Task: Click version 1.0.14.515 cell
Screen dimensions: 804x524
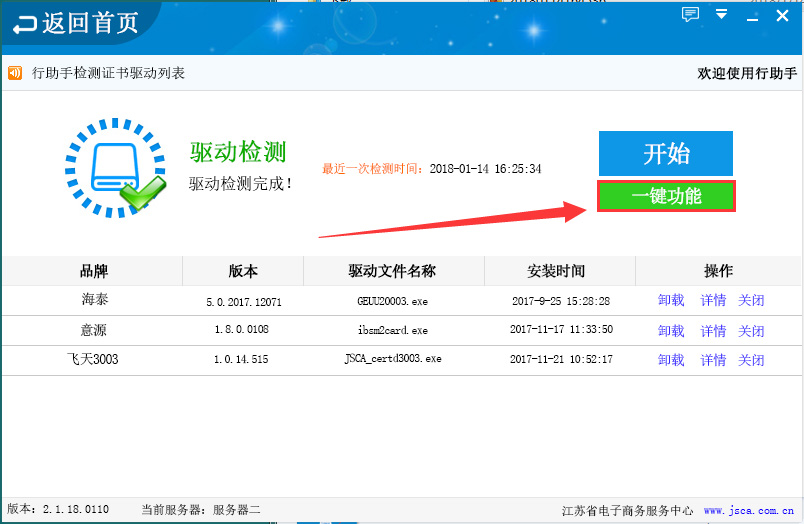Action: (241, 359)
